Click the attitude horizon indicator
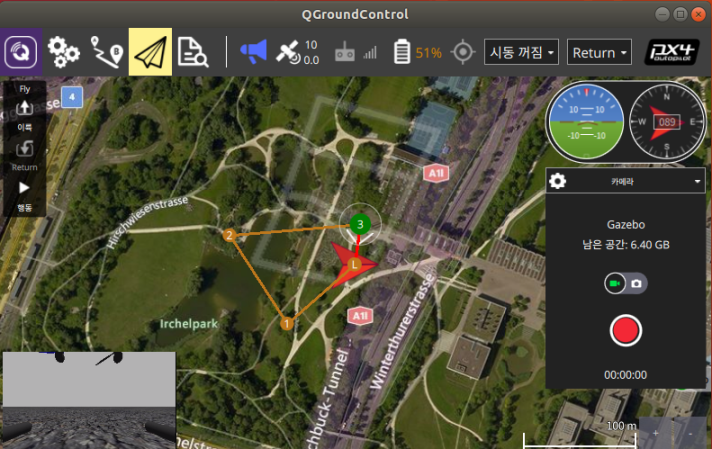The image size is (712, 449). [586, 122]
